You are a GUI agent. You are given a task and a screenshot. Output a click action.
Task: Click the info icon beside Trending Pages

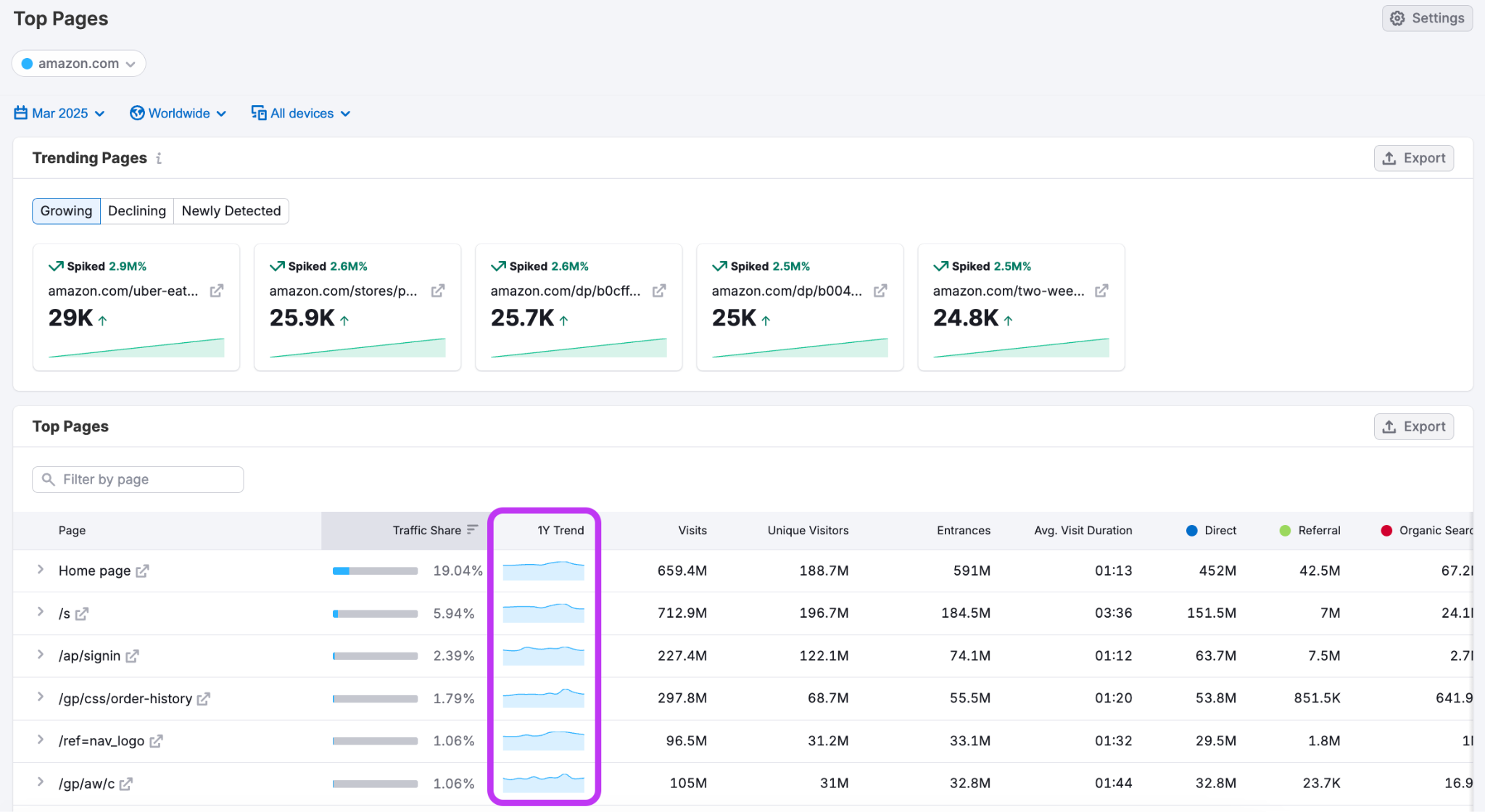pos(159,158)
